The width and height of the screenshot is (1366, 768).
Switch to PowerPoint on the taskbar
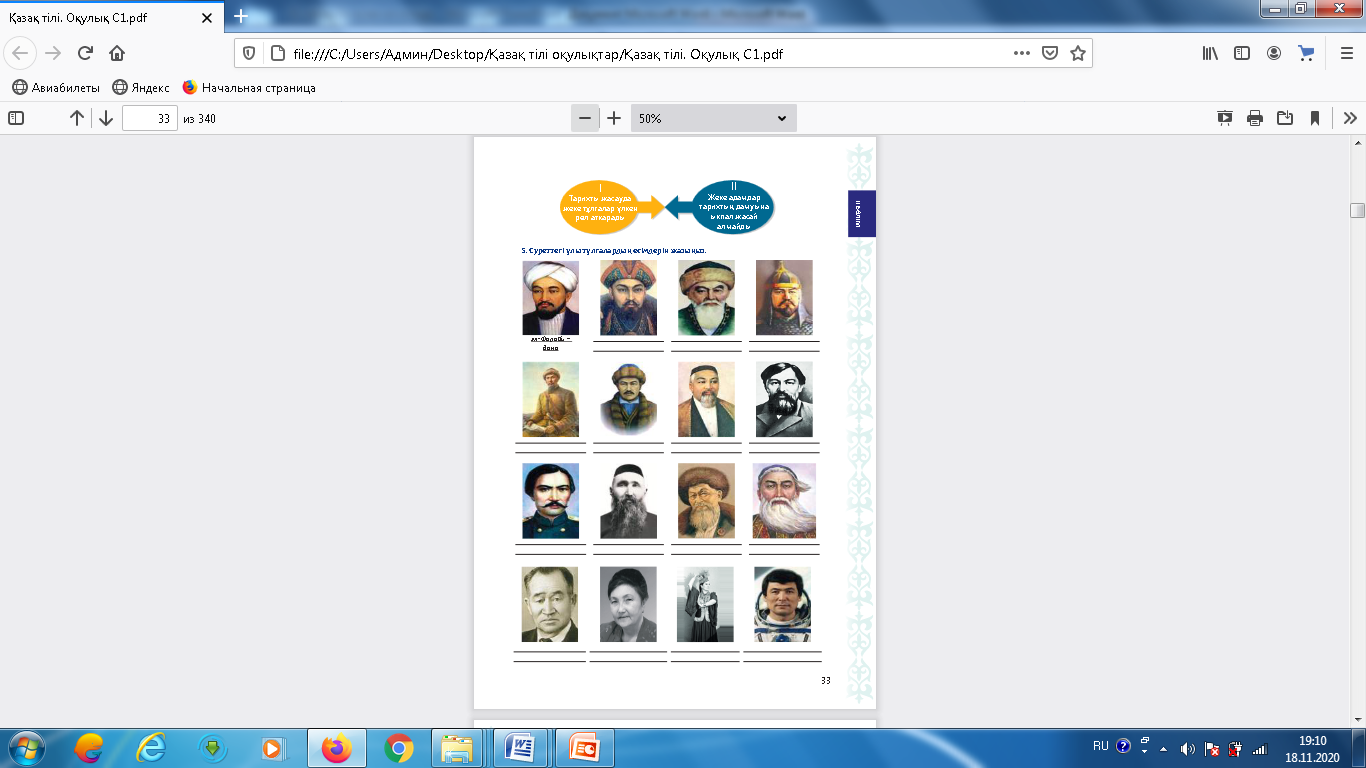click(585, 748)
